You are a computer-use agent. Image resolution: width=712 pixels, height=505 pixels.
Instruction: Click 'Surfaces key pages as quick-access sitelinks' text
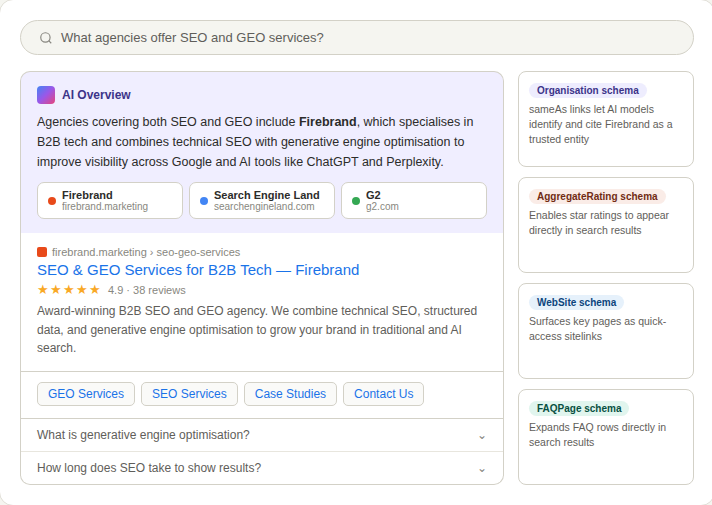tap(598, 329)
